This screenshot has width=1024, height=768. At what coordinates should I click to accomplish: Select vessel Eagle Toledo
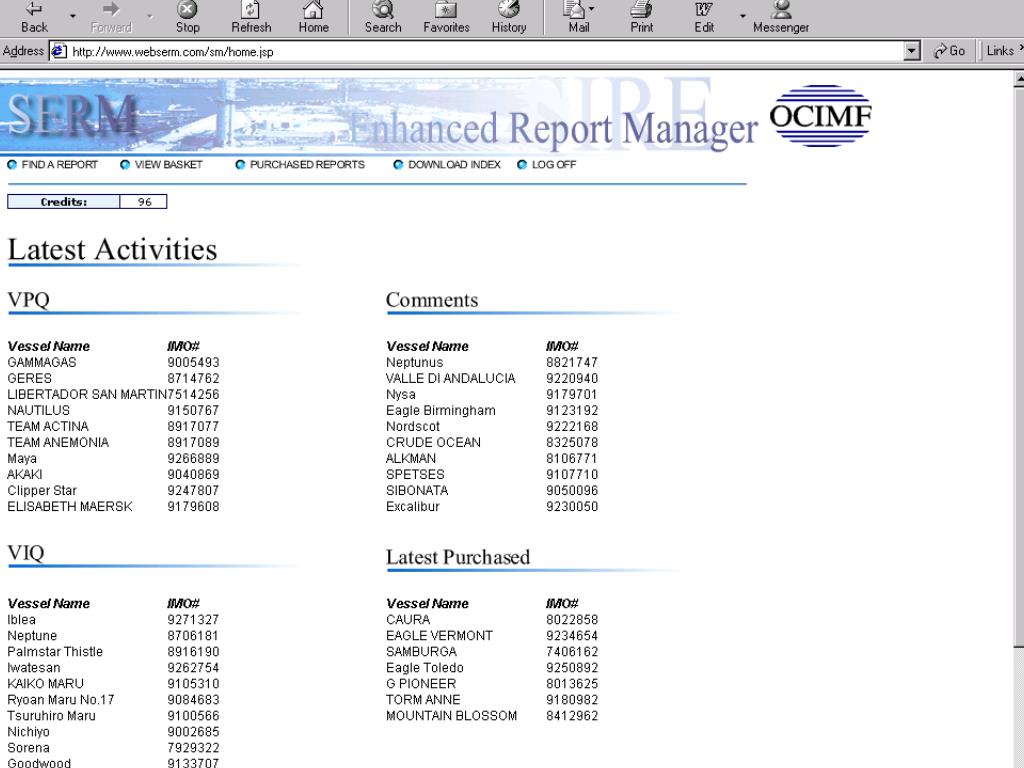[x=425, y=668]
